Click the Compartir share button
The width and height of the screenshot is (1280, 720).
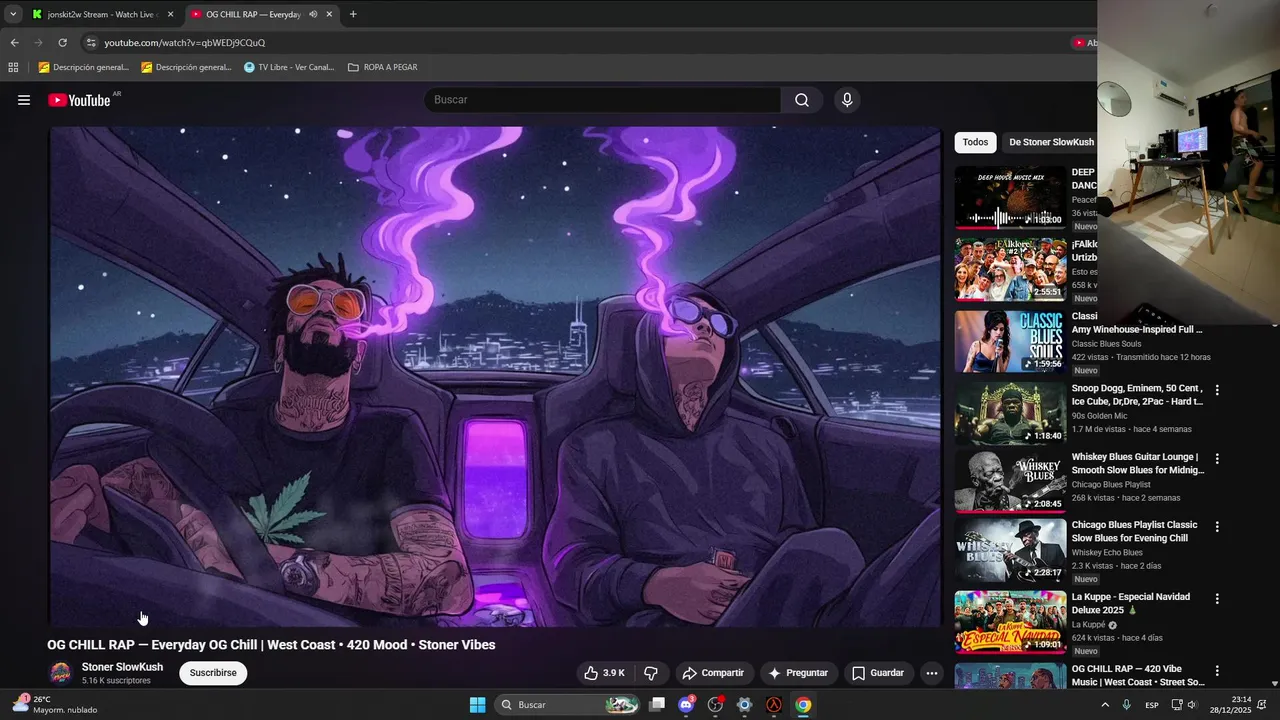coord(713,673)
